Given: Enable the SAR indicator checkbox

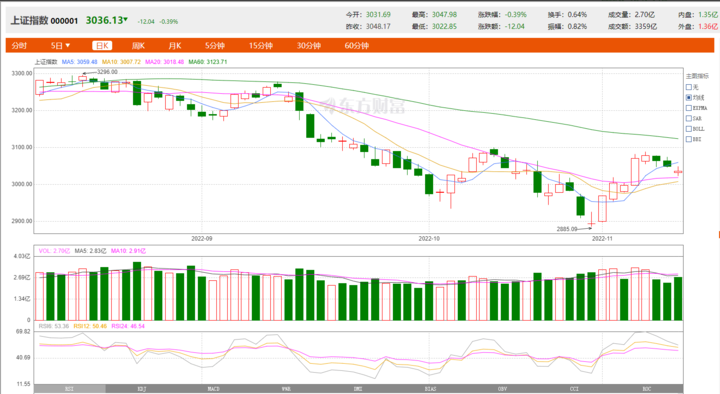Looking at the screenshot, I should point(689,118).
